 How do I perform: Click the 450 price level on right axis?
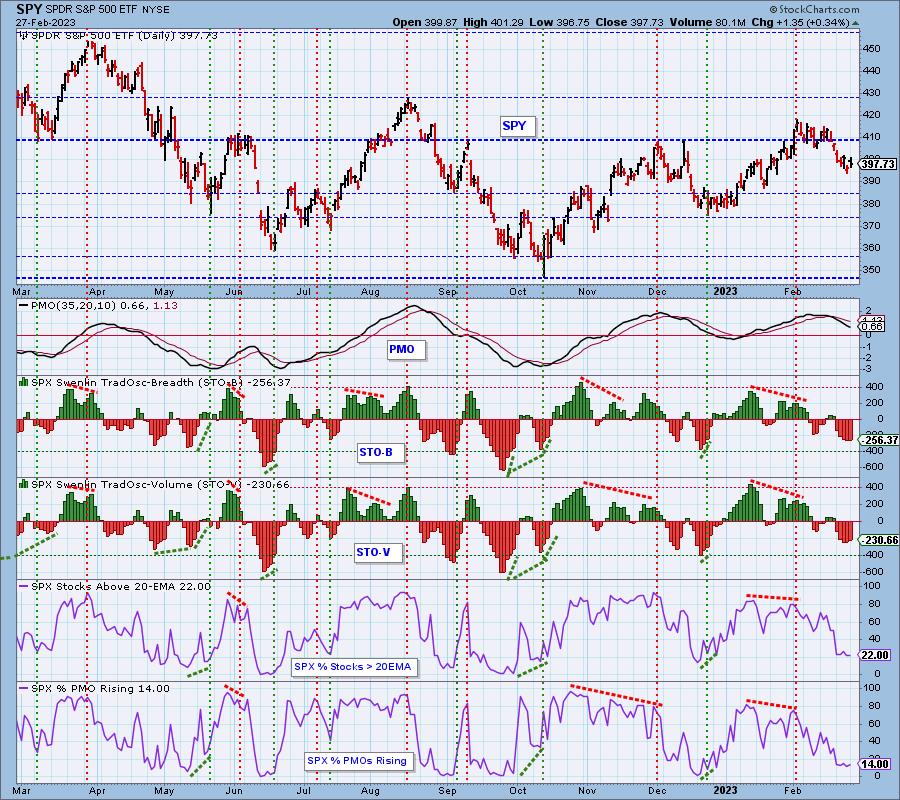871,49
